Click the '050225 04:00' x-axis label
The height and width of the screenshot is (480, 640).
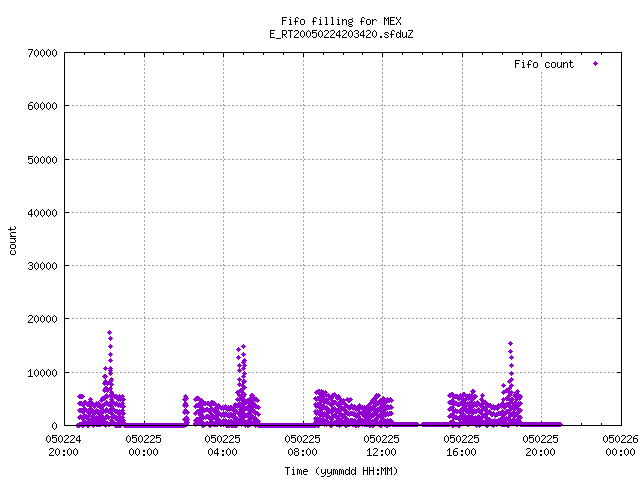tap(222, 446)
